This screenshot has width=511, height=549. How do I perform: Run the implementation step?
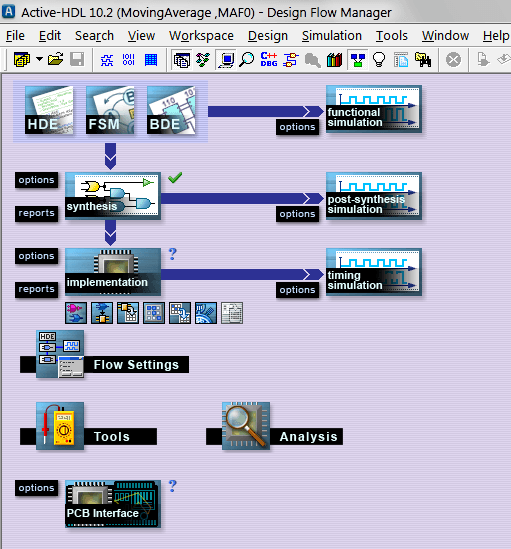pyautogui.click(x=113, y=272)
